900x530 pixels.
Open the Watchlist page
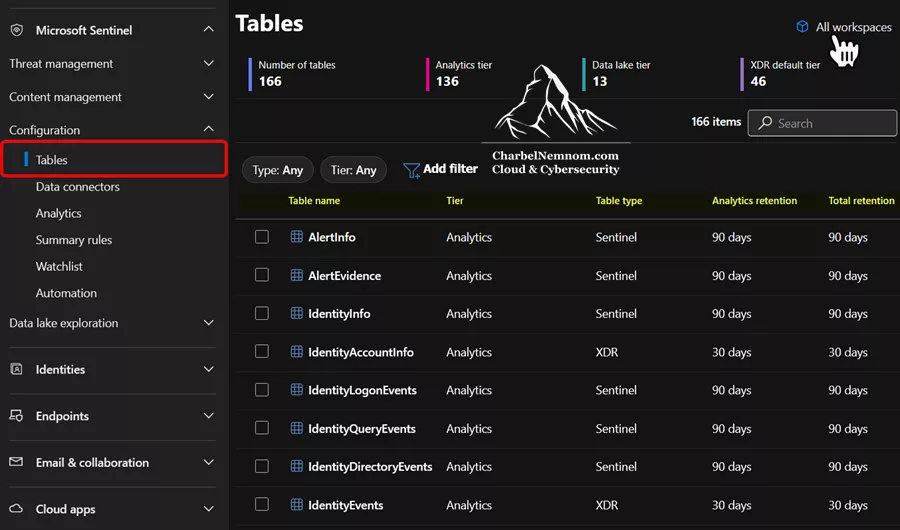tap(59, 266)
